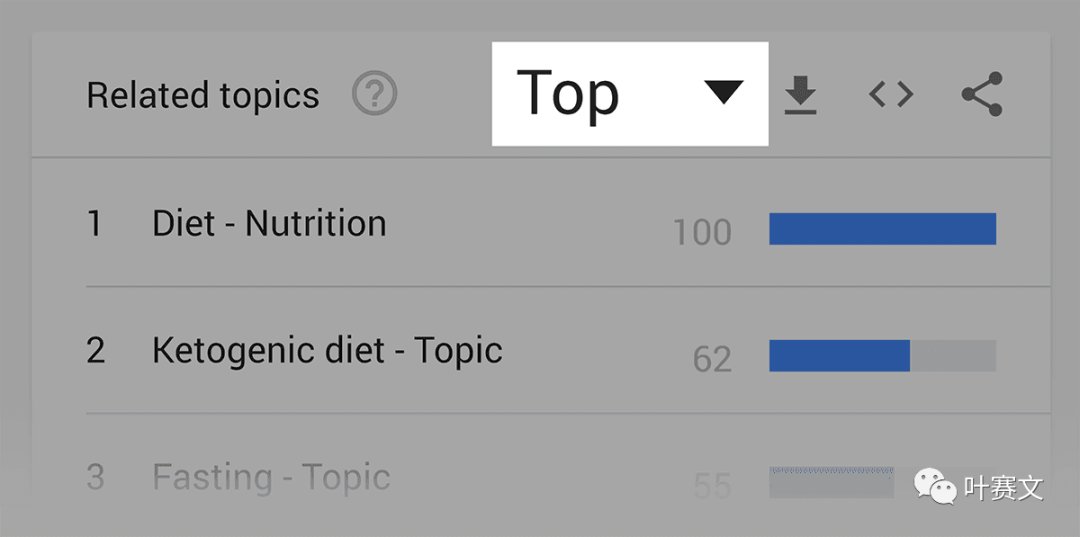The width and height of the screenshot is (1080, 537).
Task: Click the help question mark icon
Action: click(375, 94)
